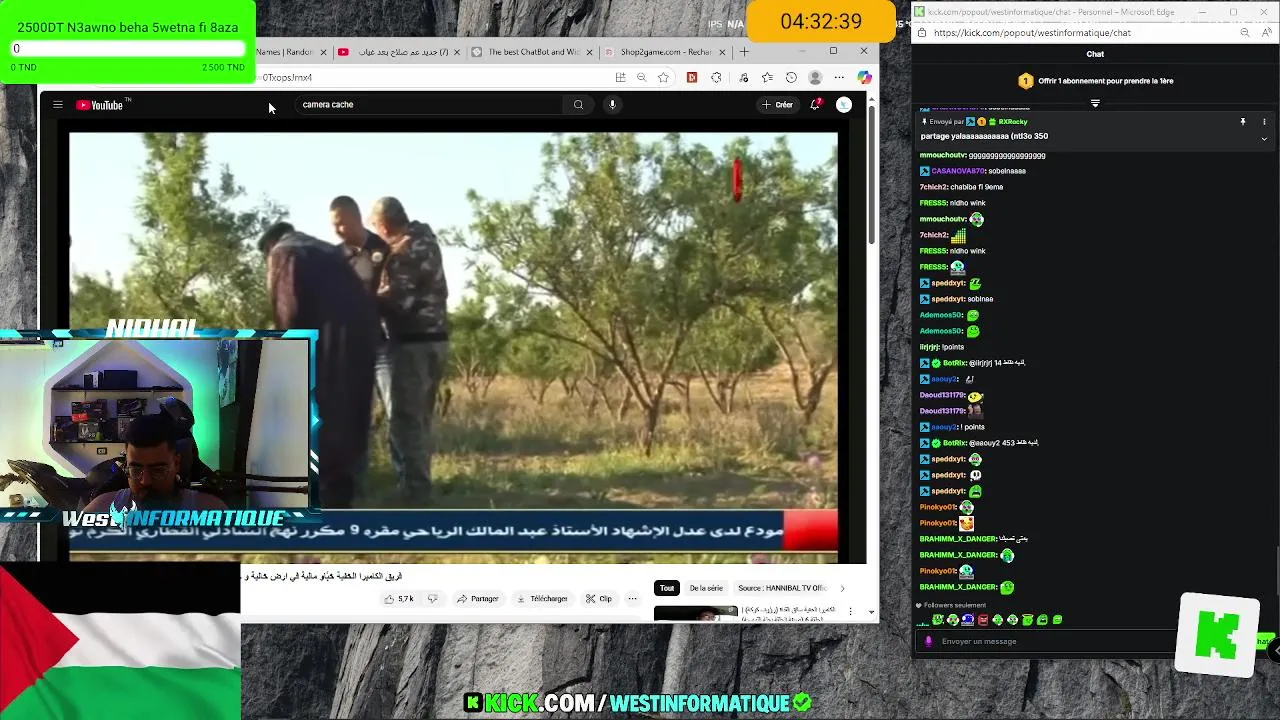The width and height of the screenshot is (1280, 720).
Task: Click the Clip button under video
Action: pyautogui.click(x=599, y=599)
